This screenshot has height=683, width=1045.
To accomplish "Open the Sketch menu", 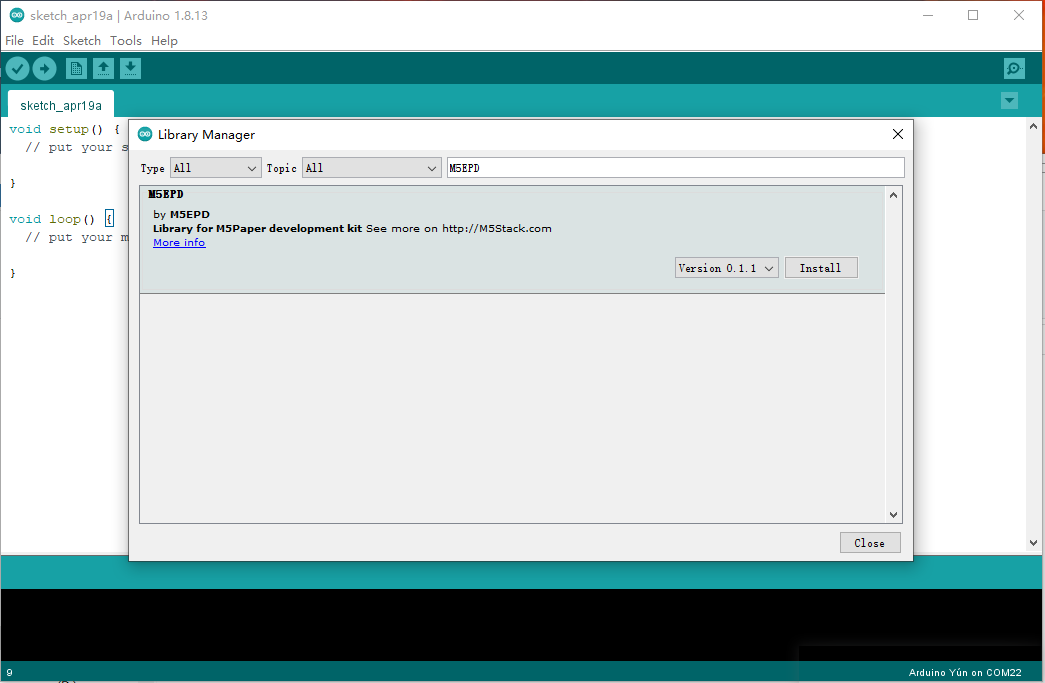I will pos(82,41).
